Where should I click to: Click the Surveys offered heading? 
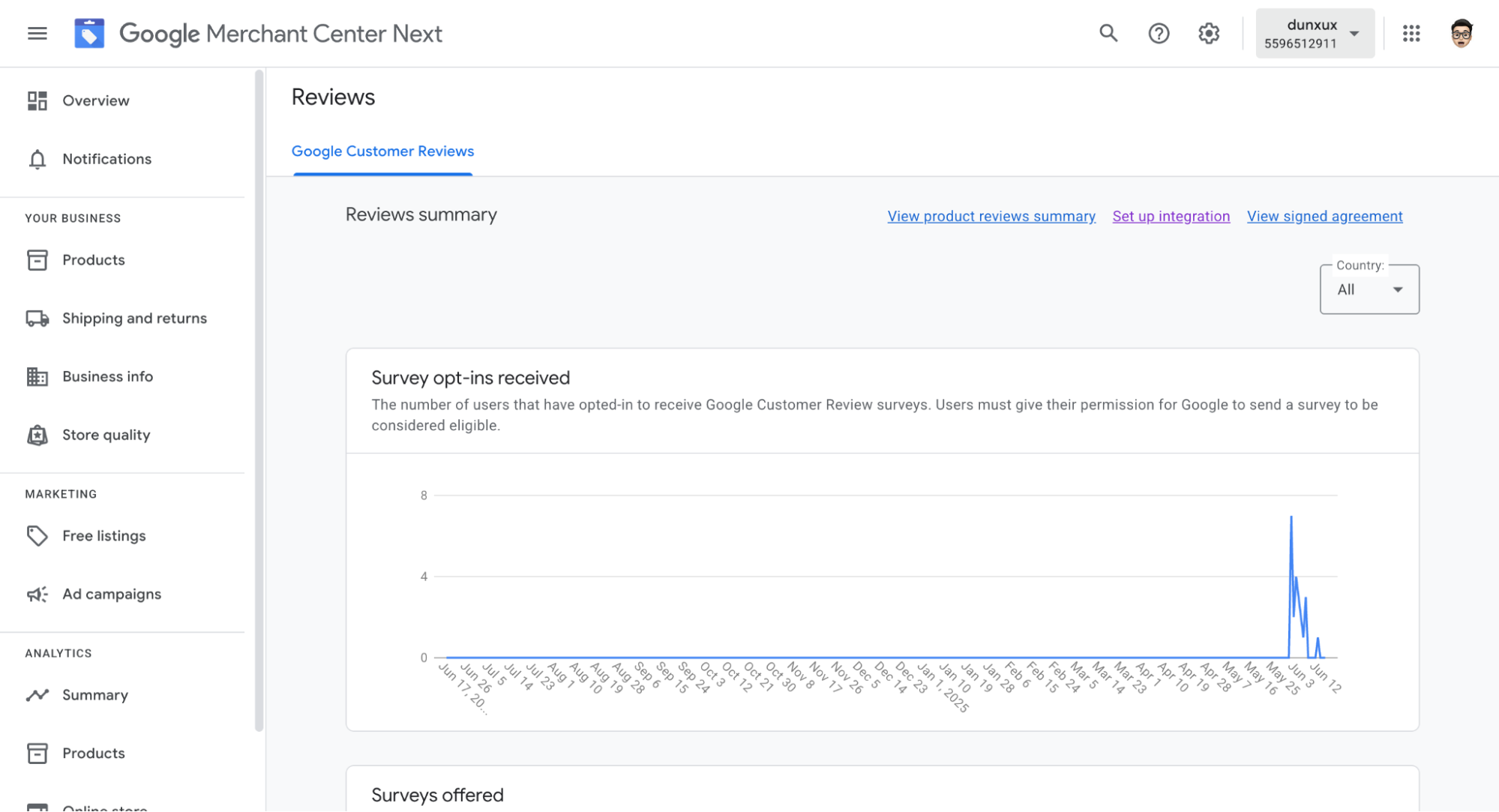coord(437,796)
